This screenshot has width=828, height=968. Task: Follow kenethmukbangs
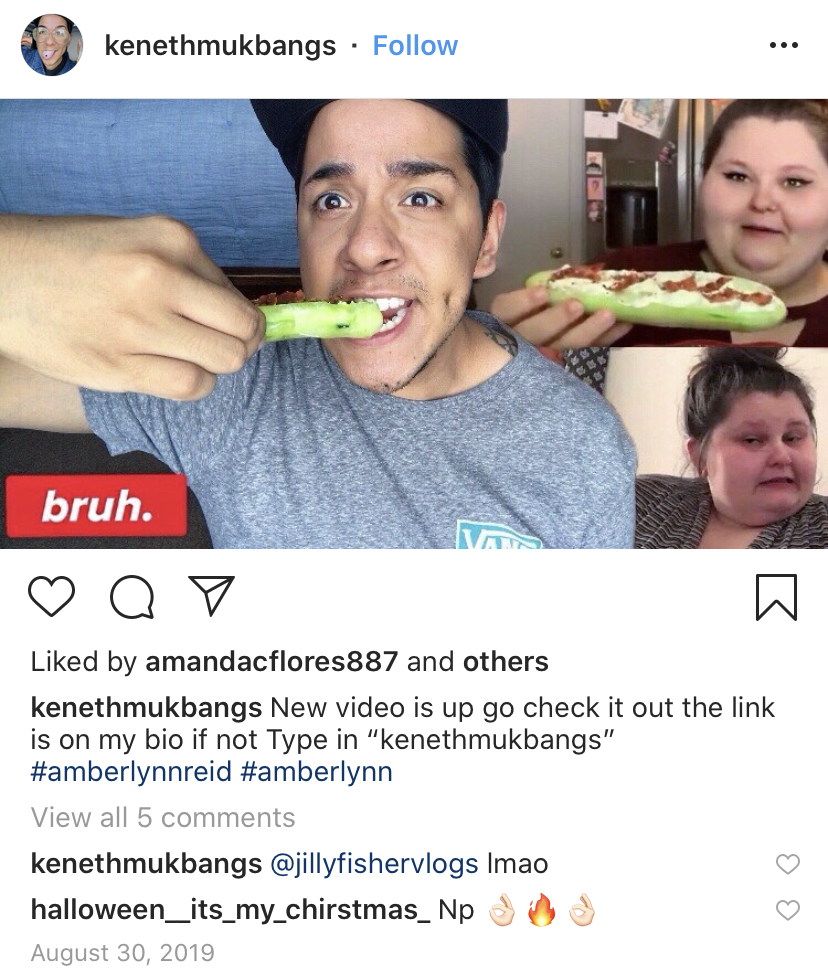415,46
